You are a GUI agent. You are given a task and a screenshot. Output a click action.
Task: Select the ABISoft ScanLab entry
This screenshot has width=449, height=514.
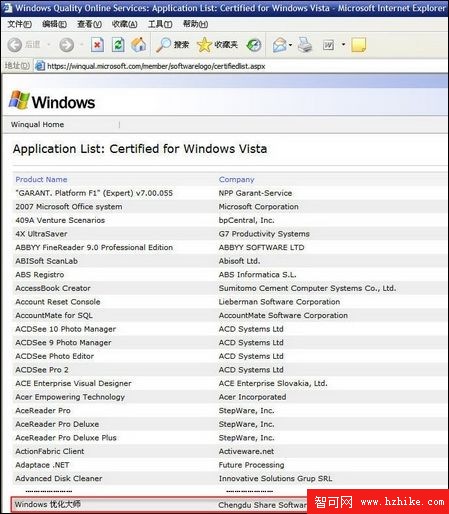point(46,261)
